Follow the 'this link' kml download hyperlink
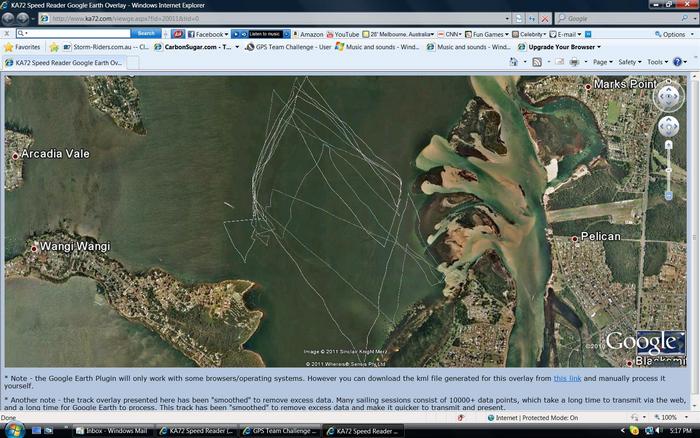Screen dimensions: 700x438 pyautogui.click(x=567, y=378)
